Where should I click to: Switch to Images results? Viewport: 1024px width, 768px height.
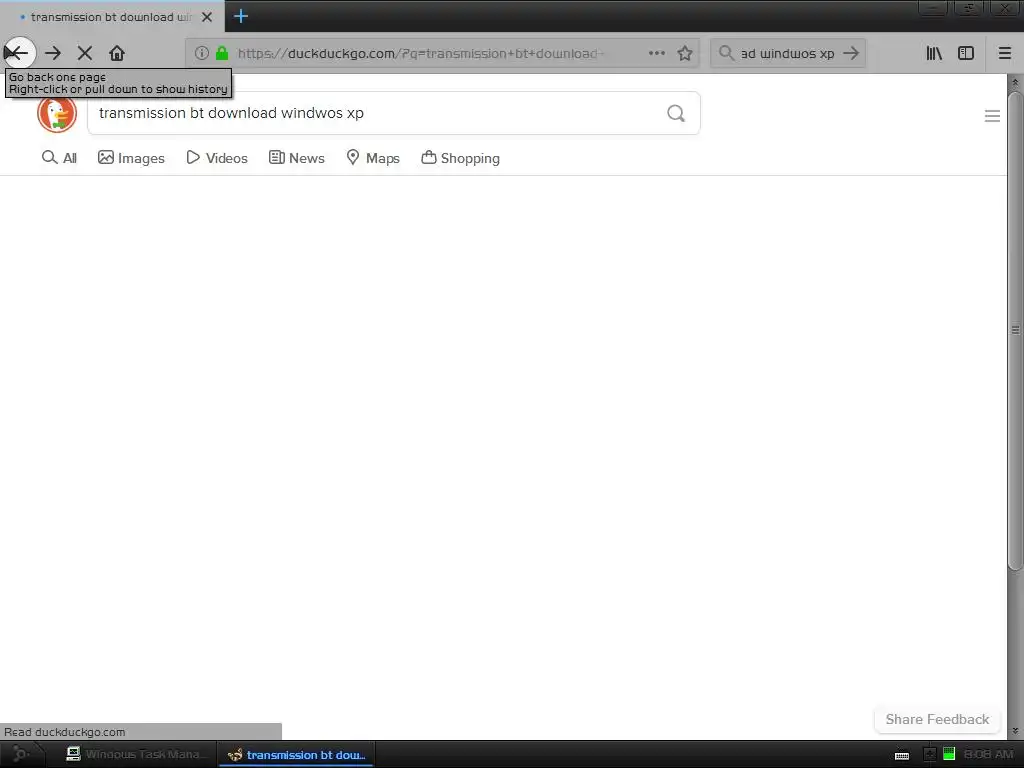[131, 157]
